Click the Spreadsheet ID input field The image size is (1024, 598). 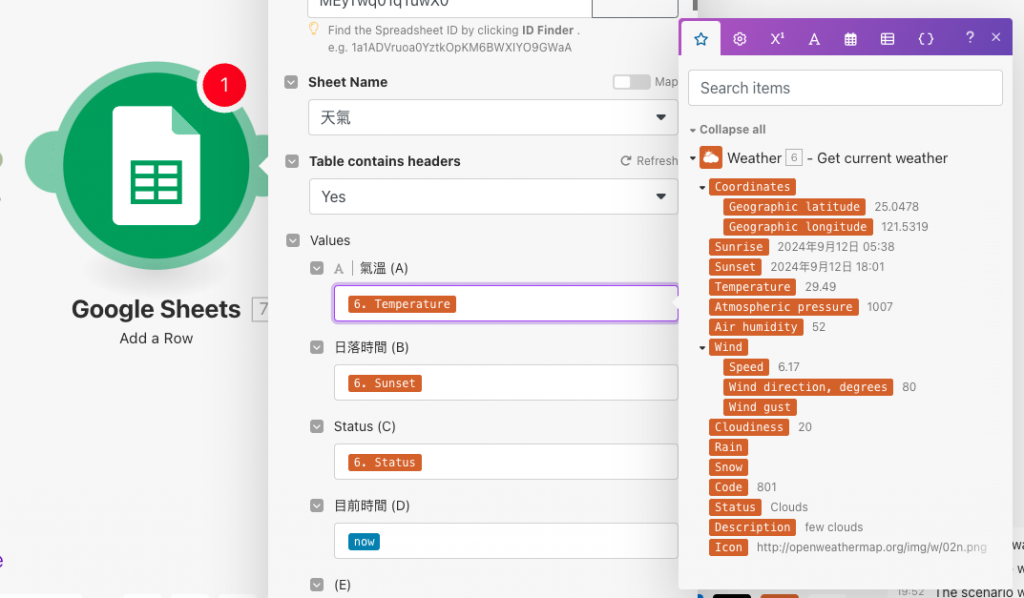(449, 7)
